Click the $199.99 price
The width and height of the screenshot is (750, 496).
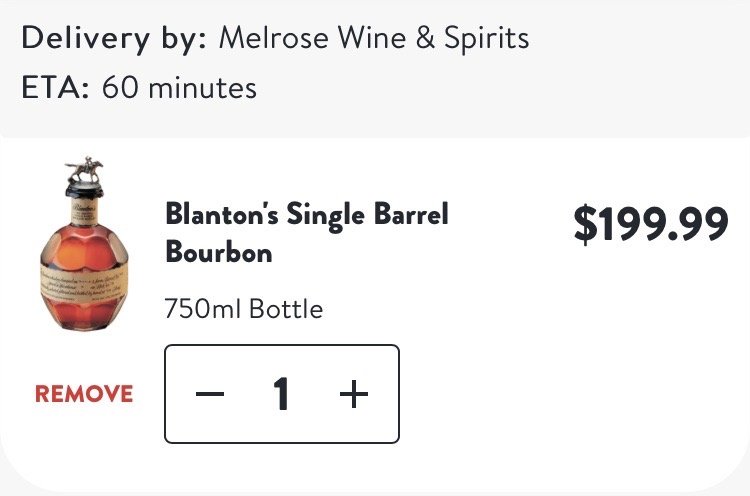pos(650,224)
